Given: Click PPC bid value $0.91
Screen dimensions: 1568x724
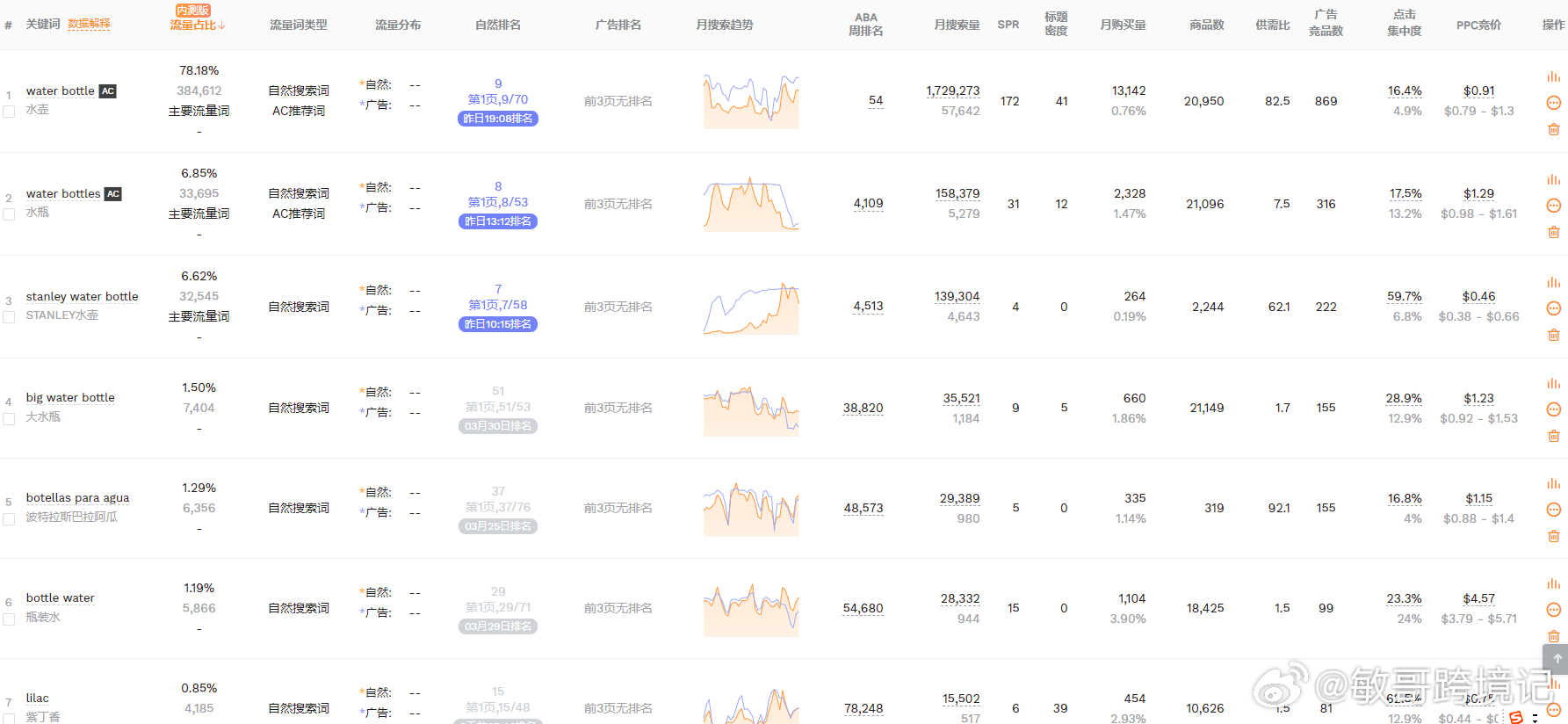Looking at the screenshot, I should tap(1478, 91).
